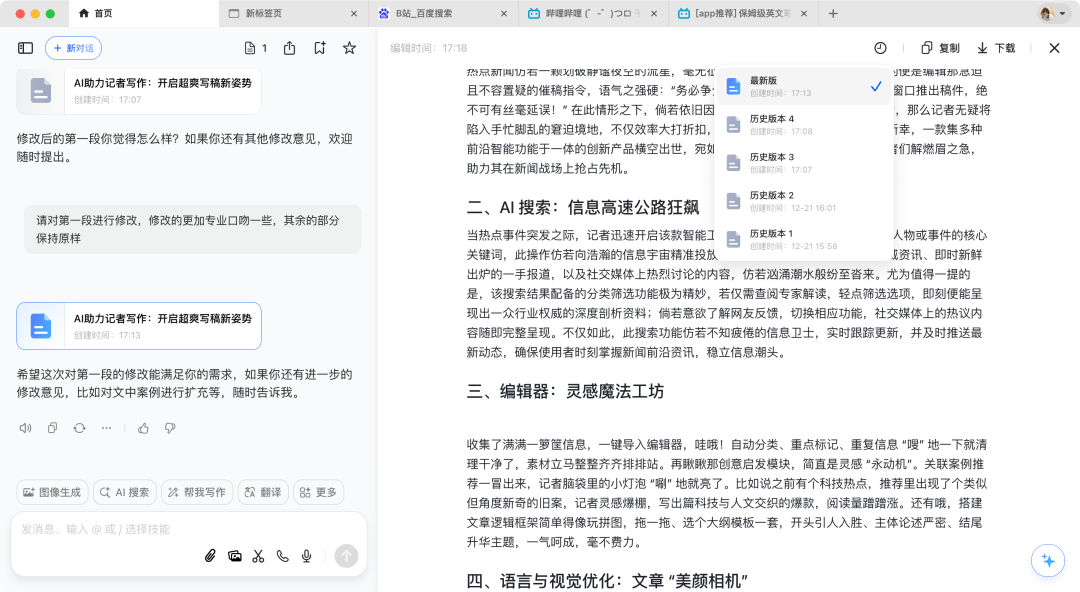Collapse the chat sidebar panel
Viewport: 1080px width, 592px height.
pos(25,47)
